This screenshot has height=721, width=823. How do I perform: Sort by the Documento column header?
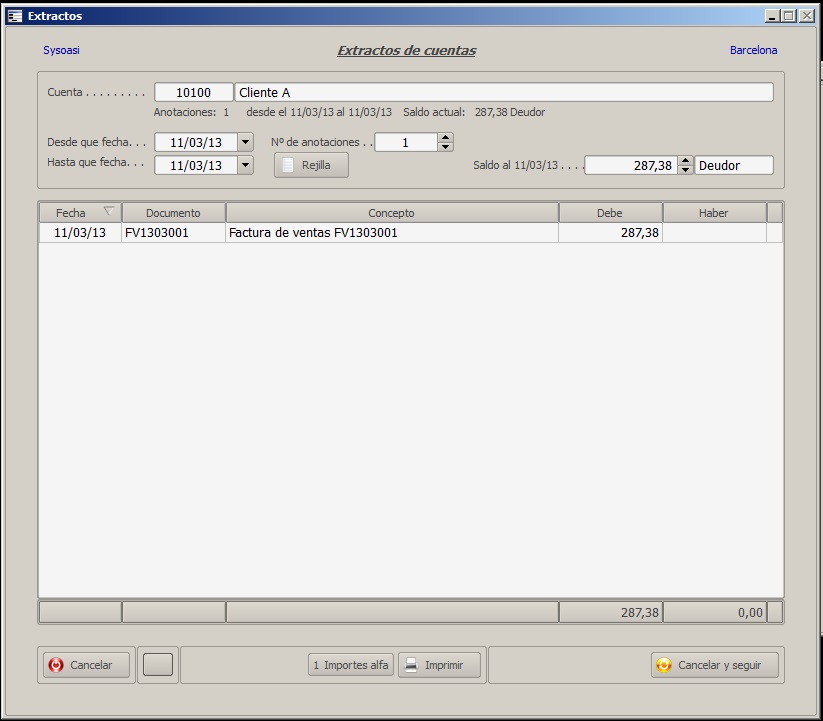tap(174, 213)
